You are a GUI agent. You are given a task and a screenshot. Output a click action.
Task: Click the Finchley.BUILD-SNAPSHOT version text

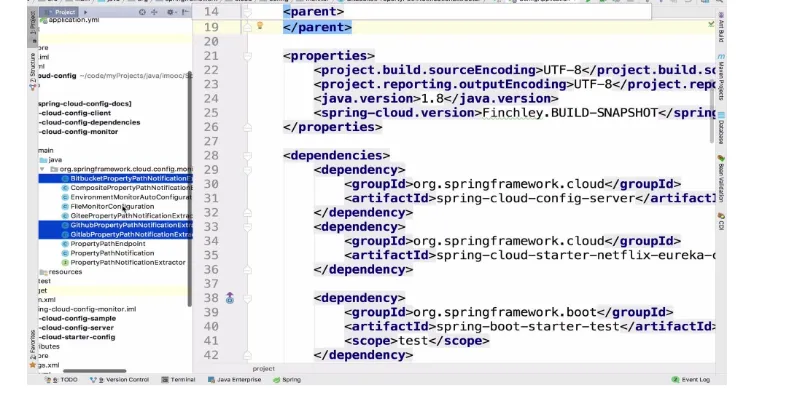(570, 113)
